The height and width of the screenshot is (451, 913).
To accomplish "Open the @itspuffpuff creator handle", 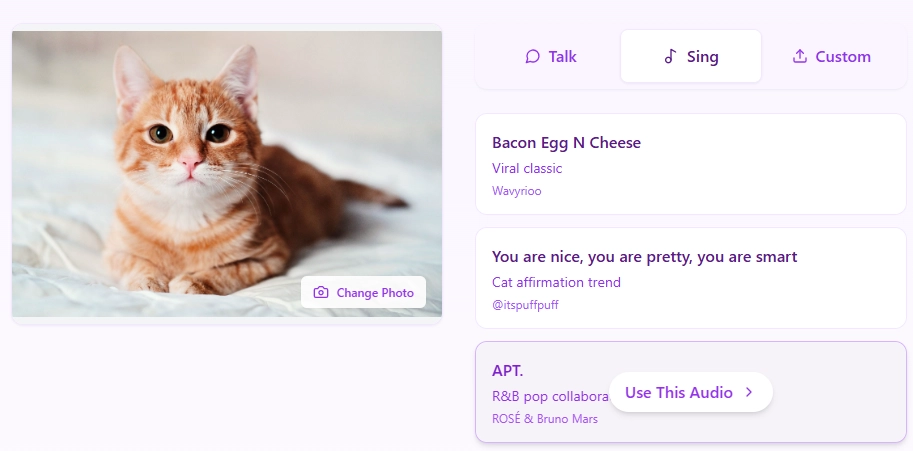I will pos(525,304).
